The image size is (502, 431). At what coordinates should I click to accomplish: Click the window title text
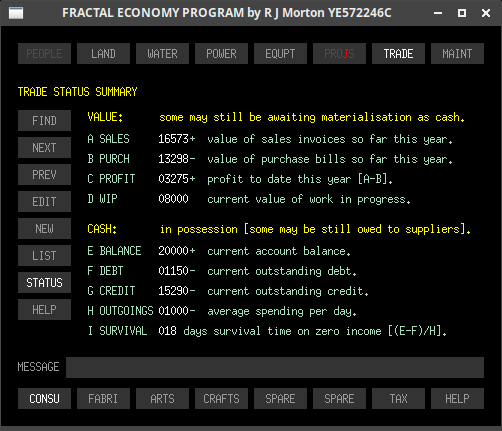coord(227,13)
